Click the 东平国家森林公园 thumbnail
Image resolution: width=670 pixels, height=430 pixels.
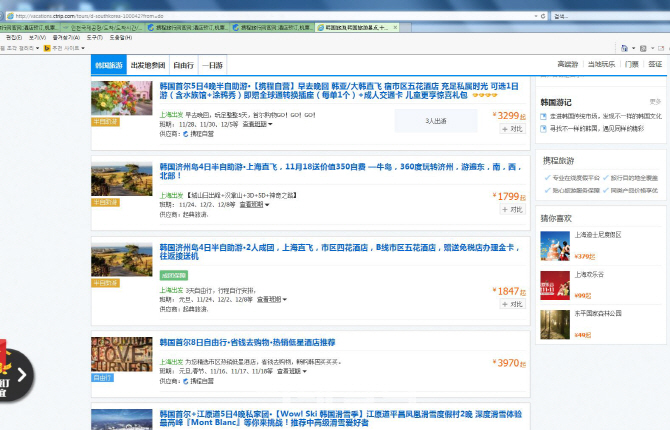click(555, 324)
